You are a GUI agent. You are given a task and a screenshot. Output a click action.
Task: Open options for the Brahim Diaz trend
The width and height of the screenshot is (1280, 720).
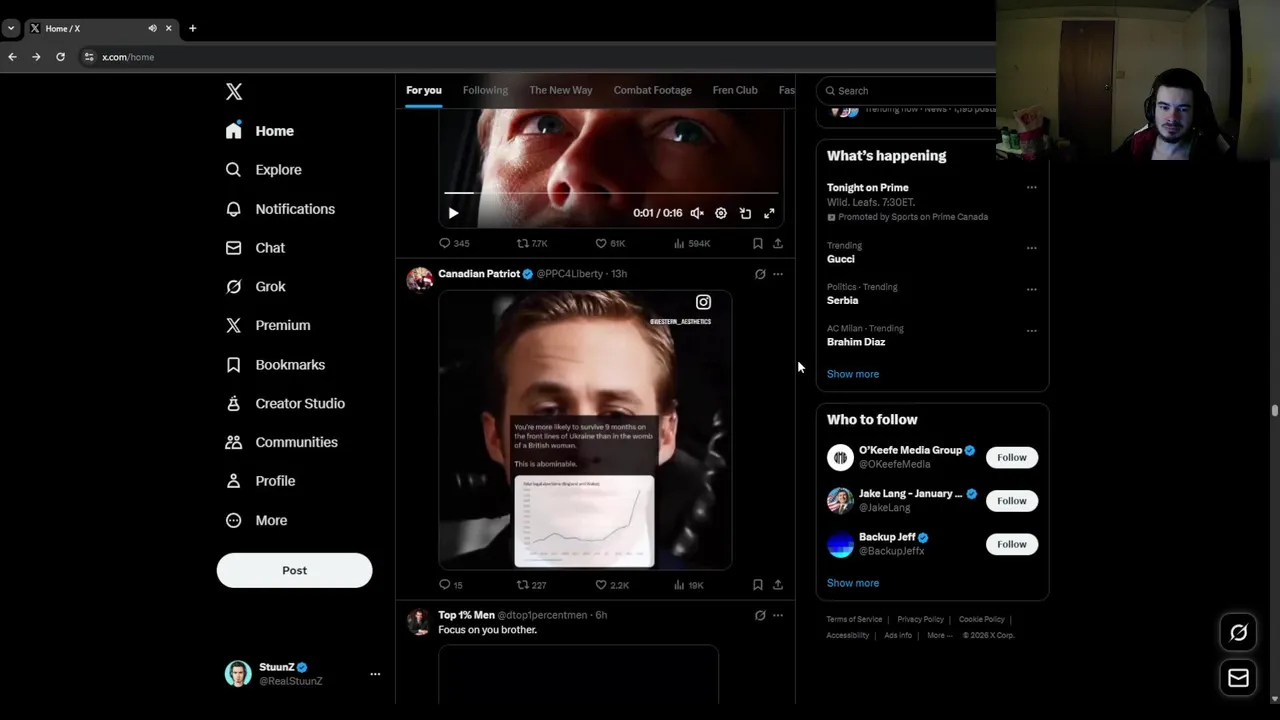click(x=1031, y=331)
